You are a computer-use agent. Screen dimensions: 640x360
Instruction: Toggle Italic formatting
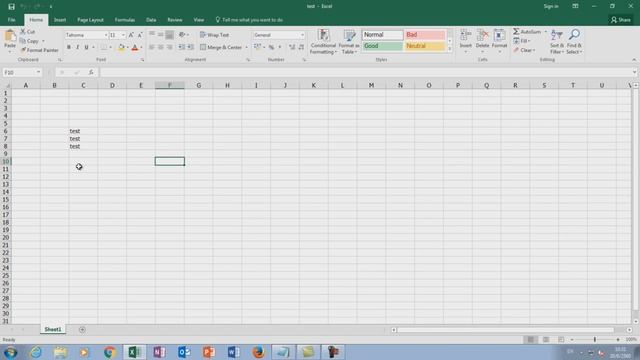coord(78,47)
